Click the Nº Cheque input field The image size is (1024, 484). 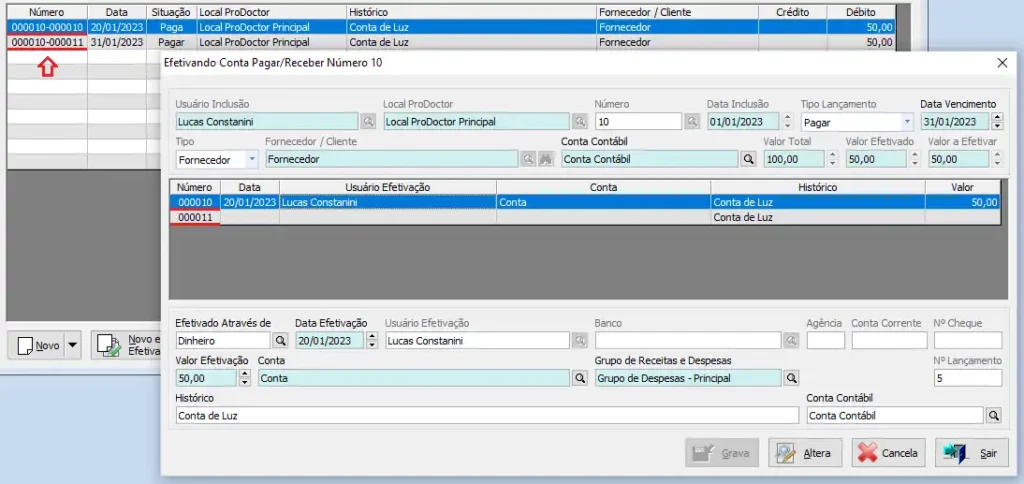coord(968,340)
